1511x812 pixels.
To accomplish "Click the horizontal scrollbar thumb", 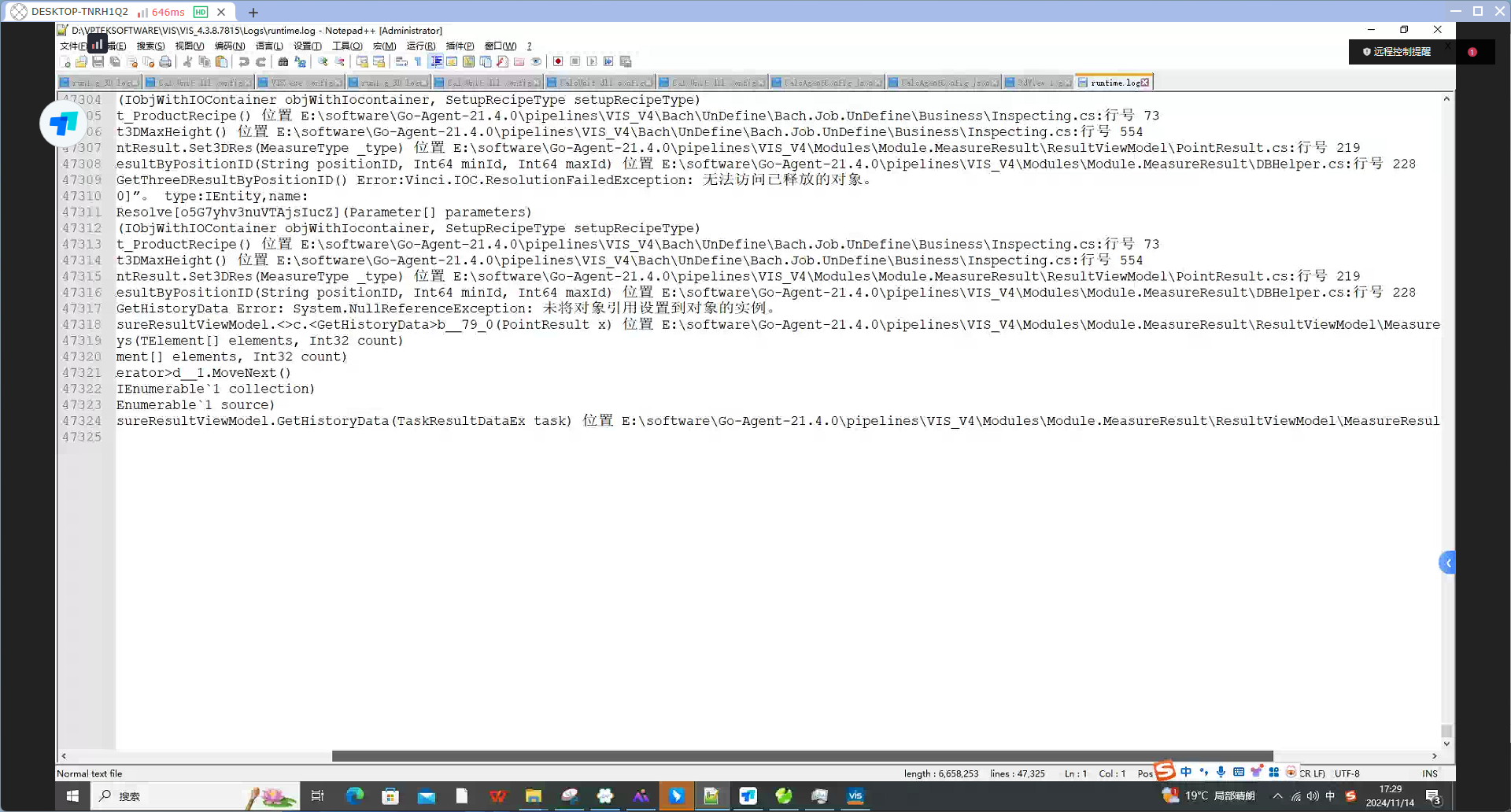I will tap(802, 756).
